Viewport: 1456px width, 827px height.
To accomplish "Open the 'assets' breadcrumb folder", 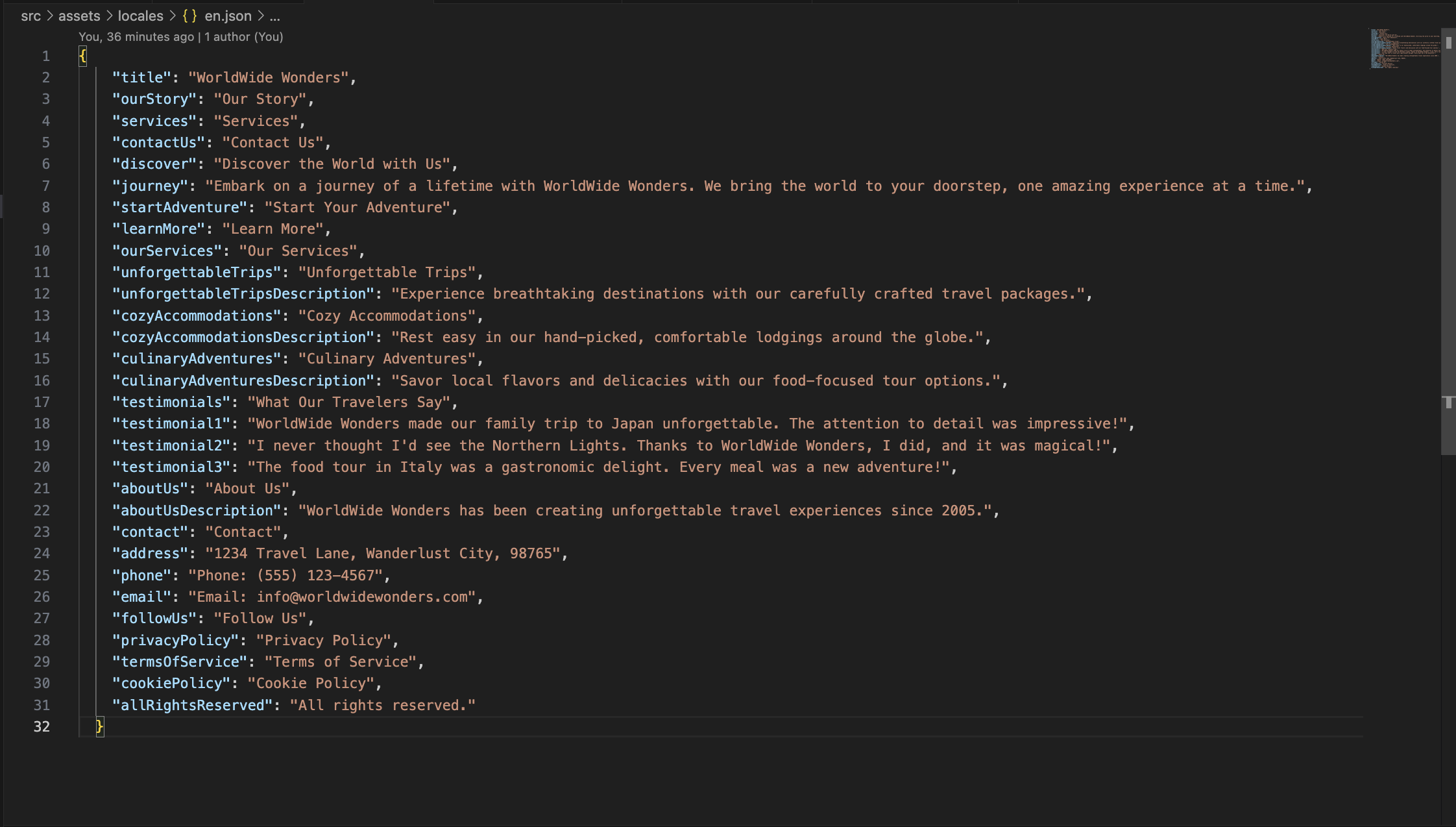I will (79, 16).
